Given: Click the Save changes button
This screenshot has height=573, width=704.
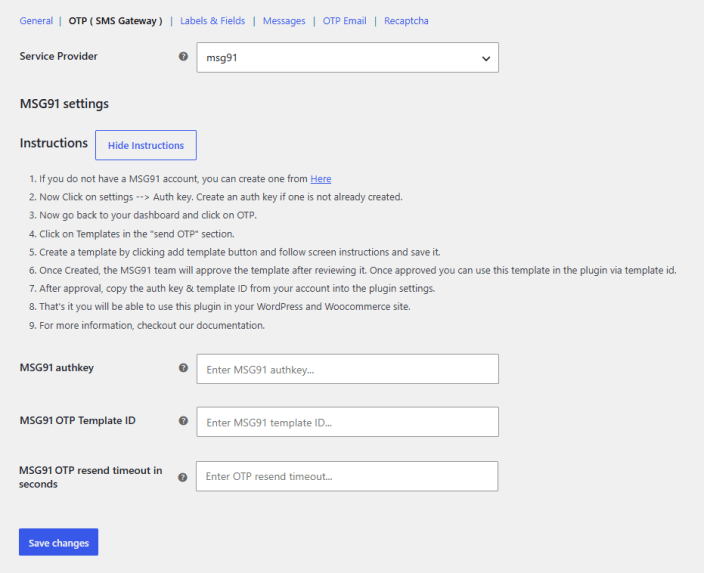Looking at the screenshot, I should tap(58, 542).
